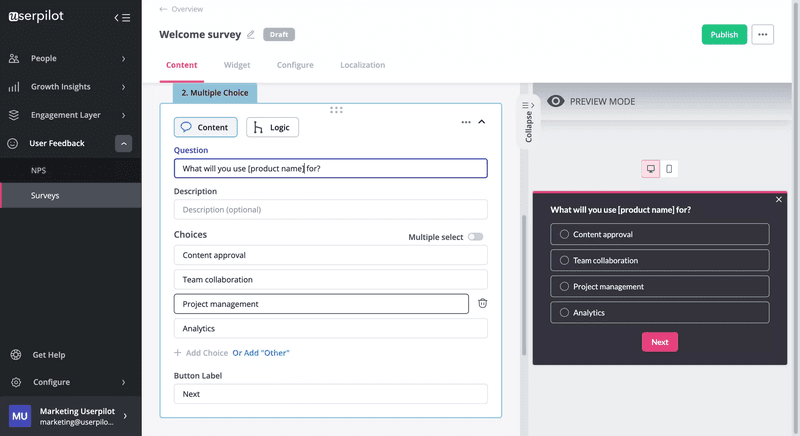Click the Engagement Layer stack icon
Viewport: 800px width, 436px height.
point(14,115)
